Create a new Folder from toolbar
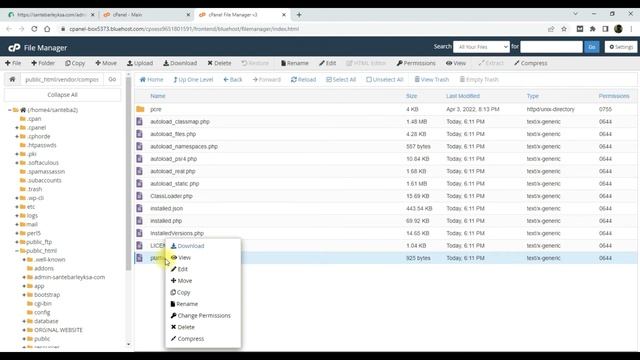The image size is (640, 360). coord(43,63)
